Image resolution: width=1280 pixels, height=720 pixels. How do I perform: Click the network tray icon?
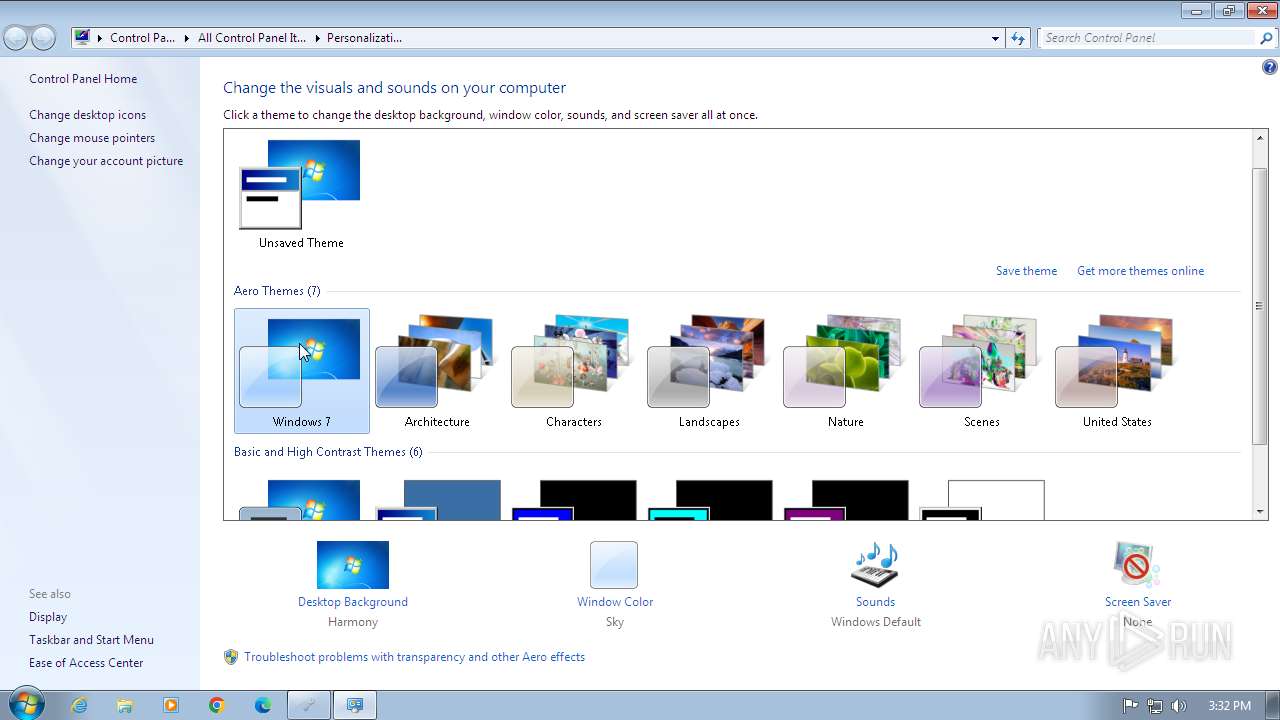1154,705
